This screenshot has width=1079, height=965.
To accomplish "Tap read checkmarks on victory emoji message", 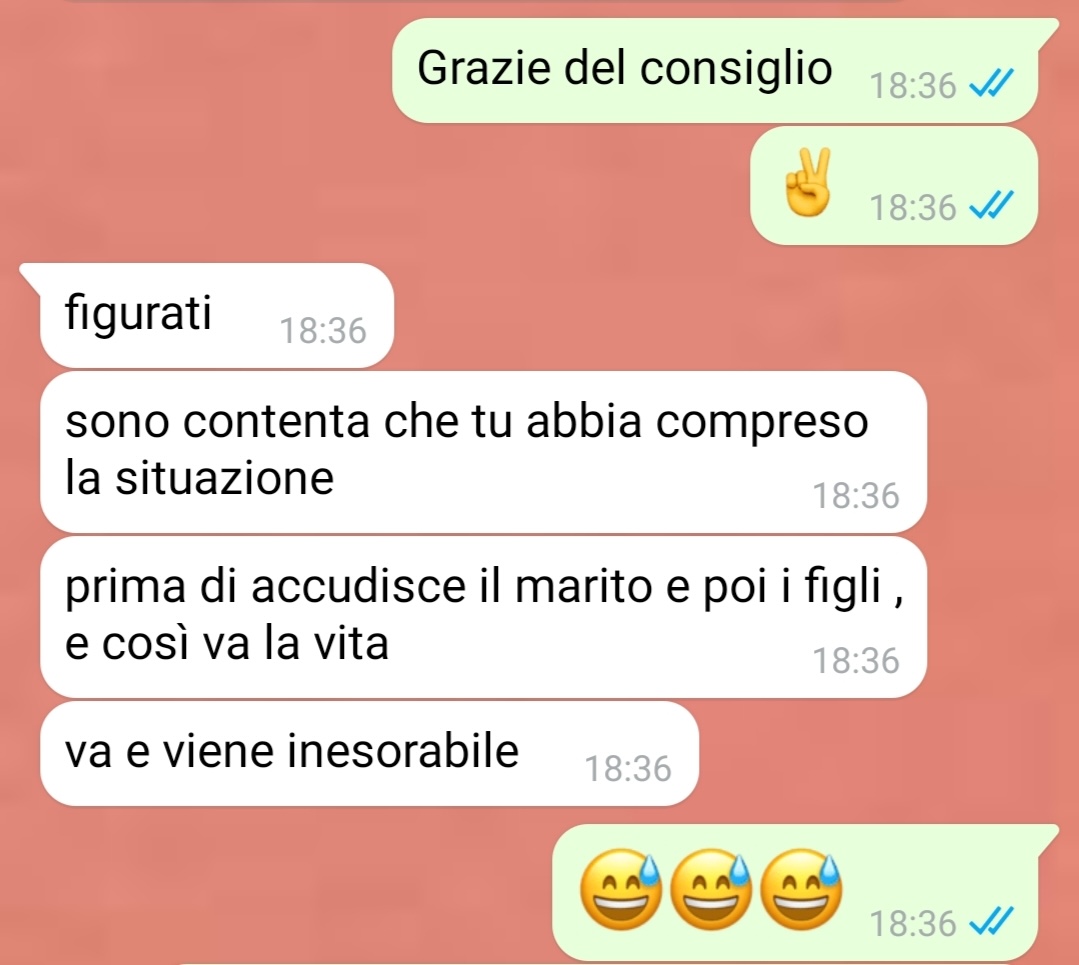I will click(991, 206).
